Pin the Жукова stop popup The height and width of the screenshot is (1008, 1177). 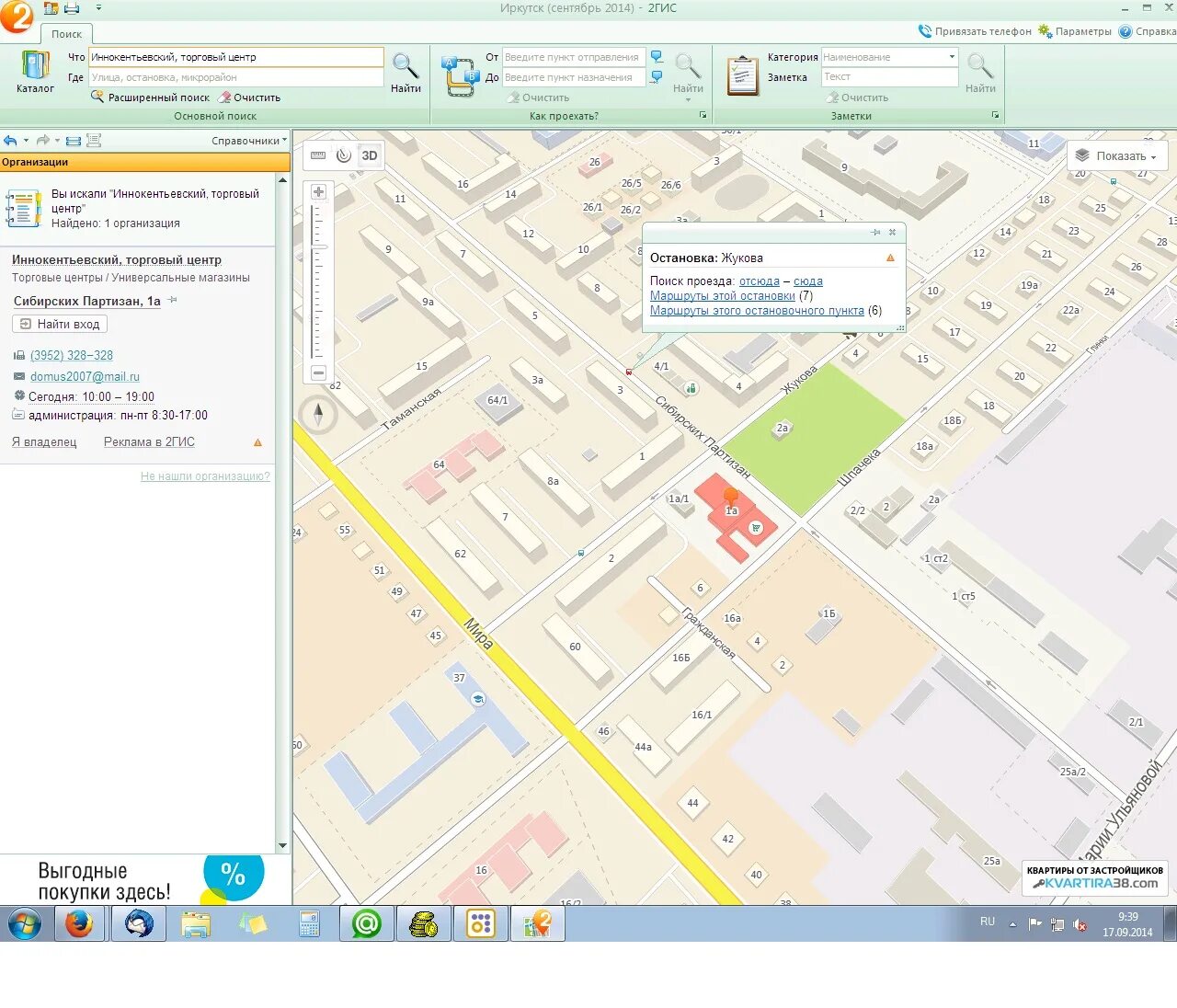tap(875, 232)
